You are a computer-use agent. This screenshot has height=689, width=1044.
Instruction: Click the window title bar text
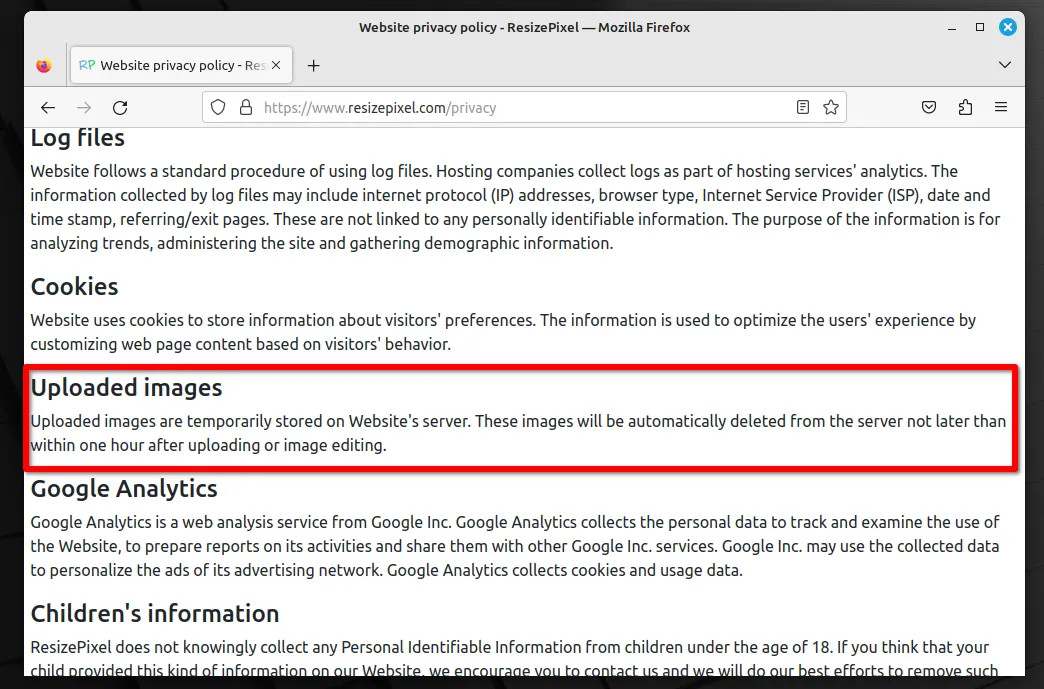pyautogui.click(x=525, y=28)
